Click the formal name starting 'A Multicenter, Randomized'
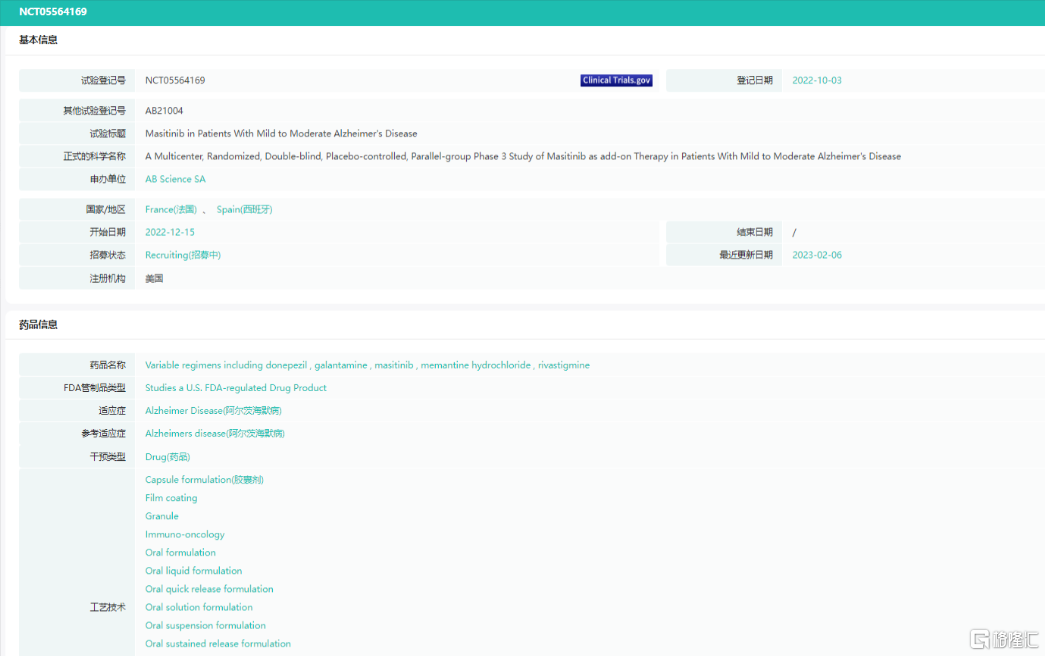Screen dimensions: 1045x656 (523, 157)
